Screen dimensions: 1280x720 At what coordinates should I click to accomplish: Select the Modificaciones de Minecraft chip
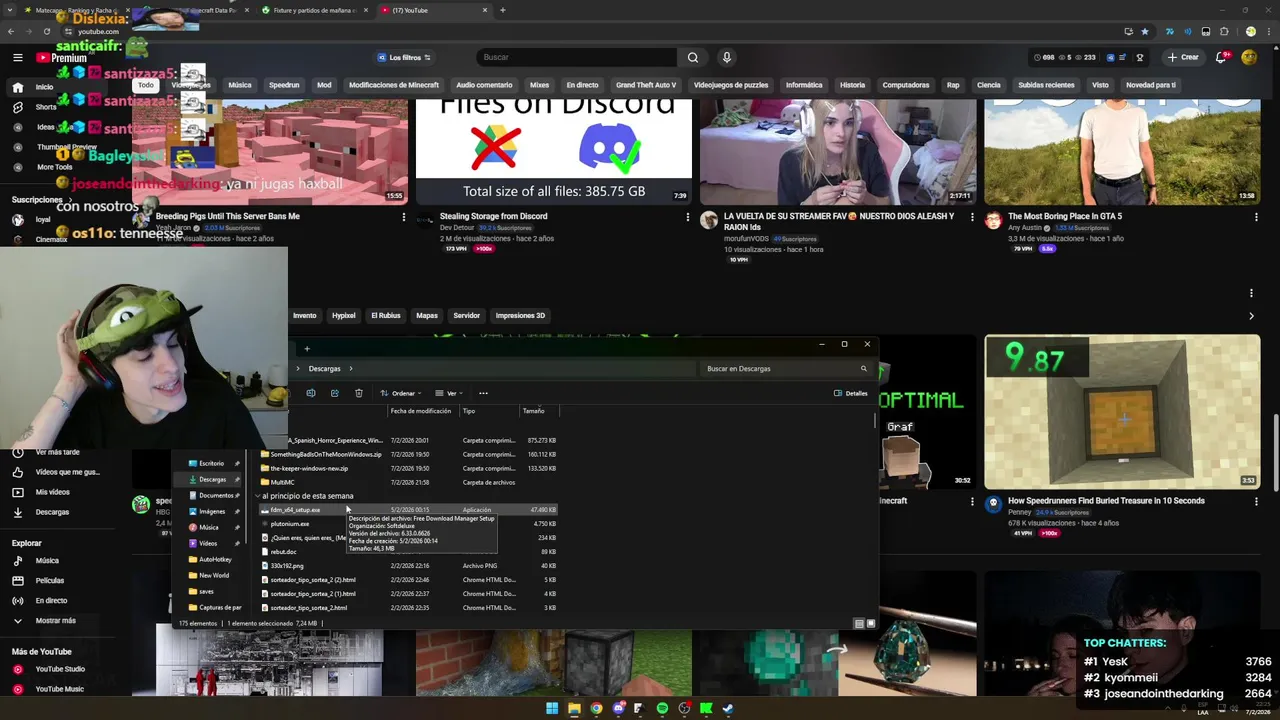point(394,85)
